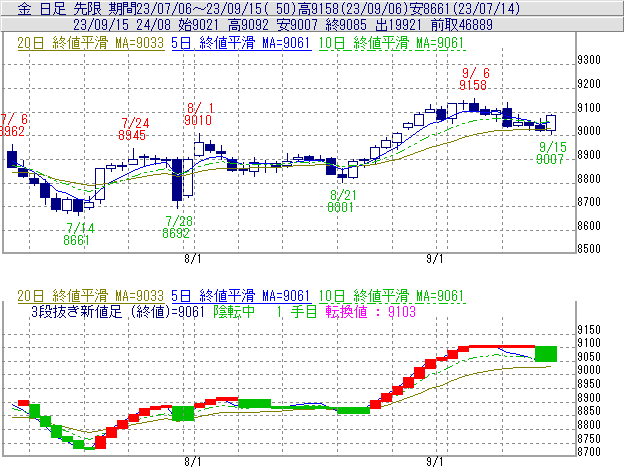The image size is (624, 475).
Task: Click the open interest '前取46889'
Action: [x=462, y=25]
